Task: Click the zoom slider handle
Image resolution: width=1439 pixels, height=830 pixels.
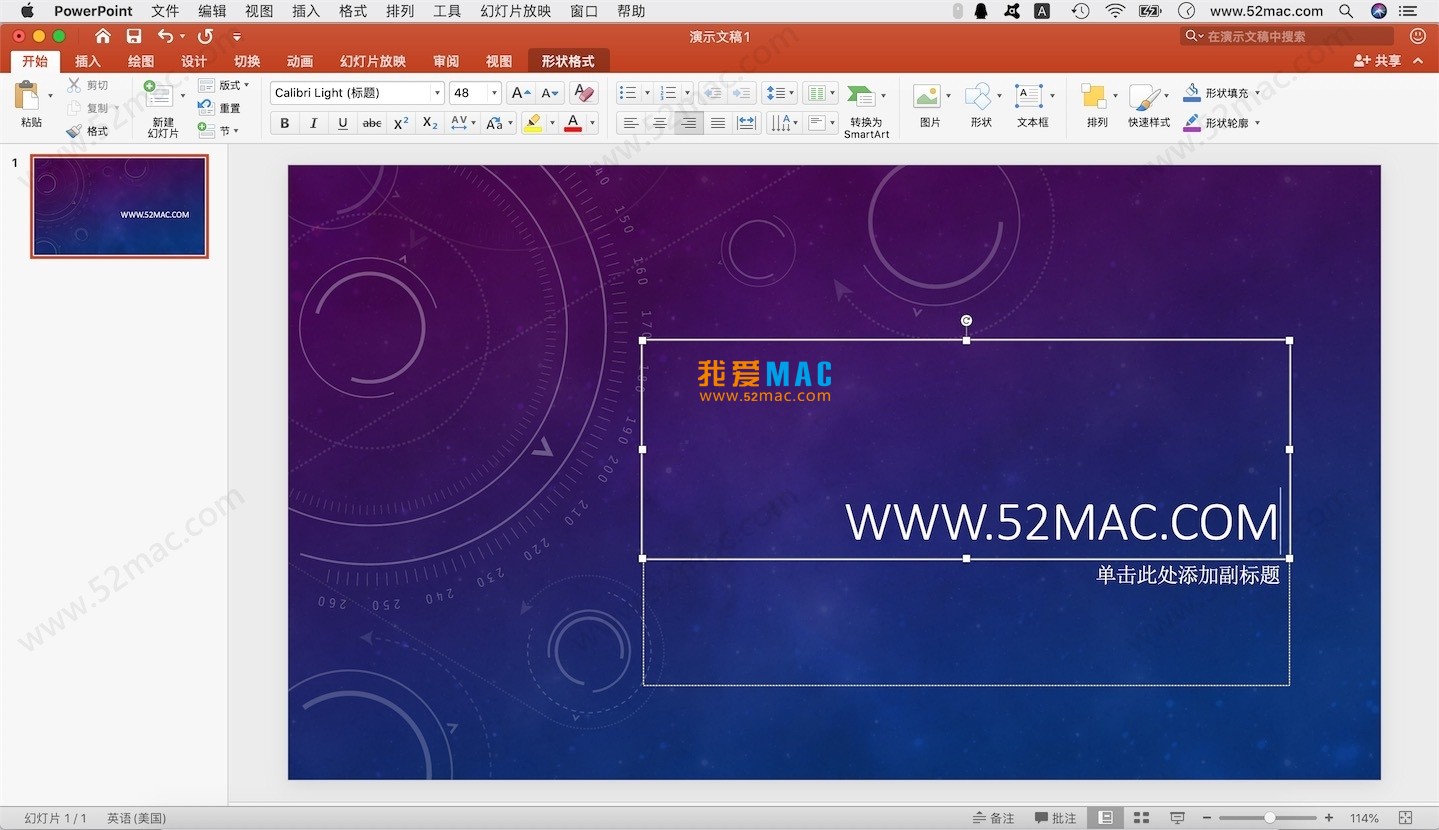Action: tap(1269, 818)
